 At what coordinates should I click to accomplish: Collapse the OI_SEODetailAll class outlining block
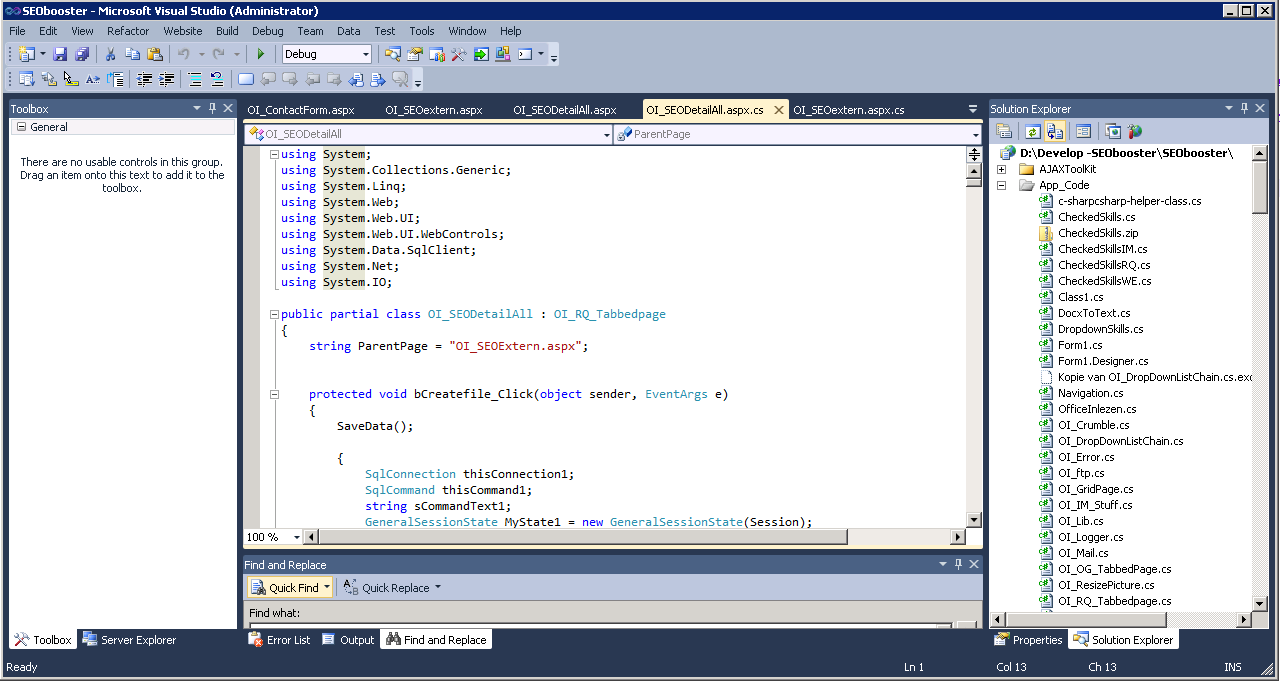tap(274, 314)
